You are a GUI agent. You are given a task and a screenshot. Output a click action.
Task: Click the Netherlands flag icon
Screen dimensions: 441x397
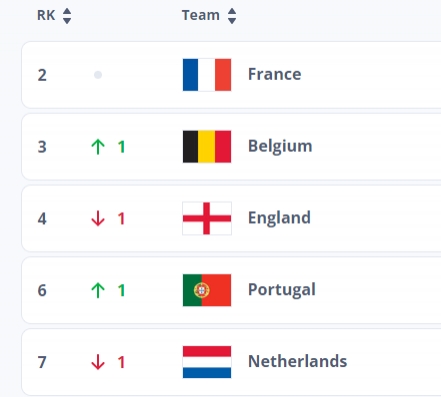[x=207, y=362]
